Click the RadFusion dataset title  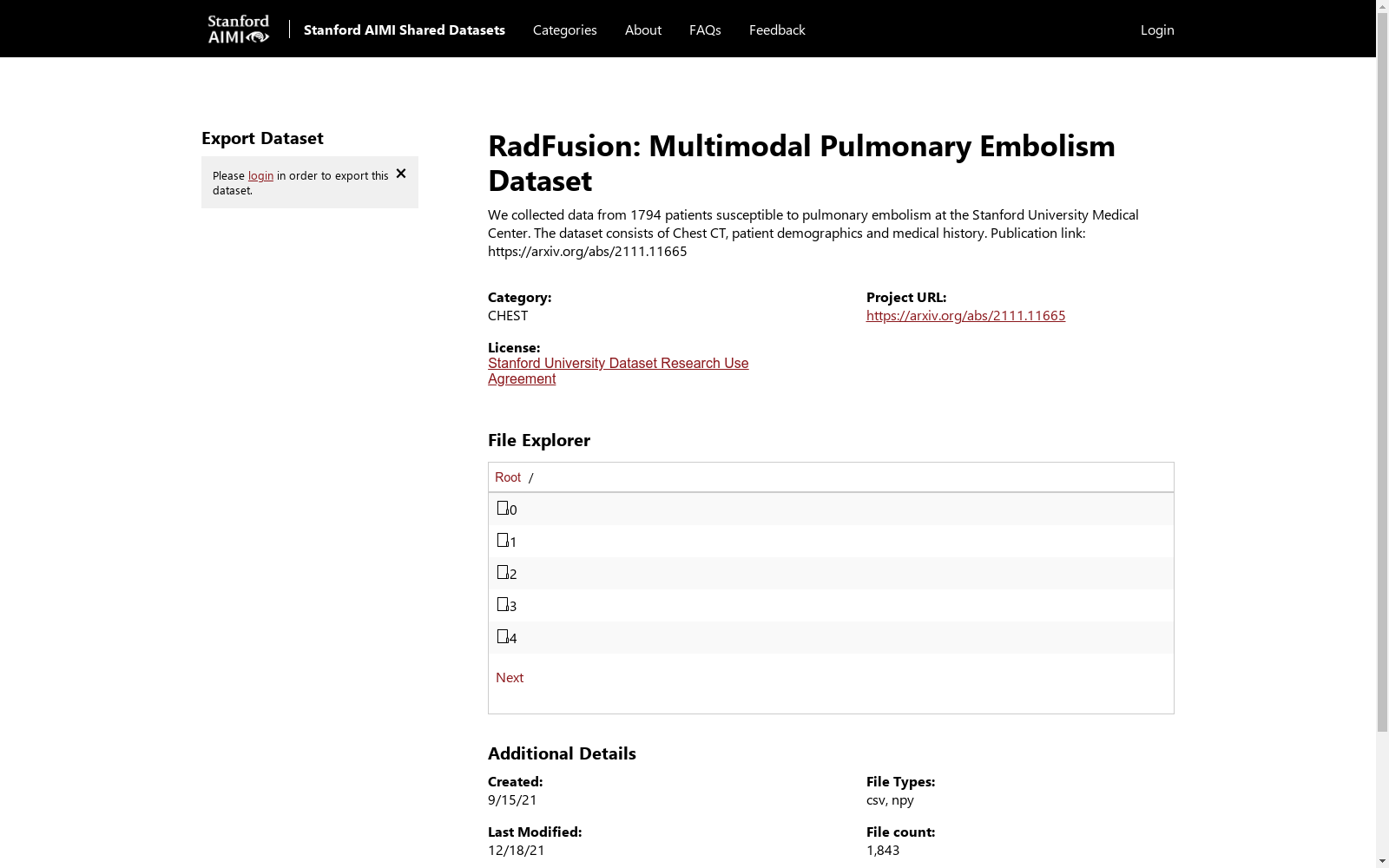click(x=801, y=163)
